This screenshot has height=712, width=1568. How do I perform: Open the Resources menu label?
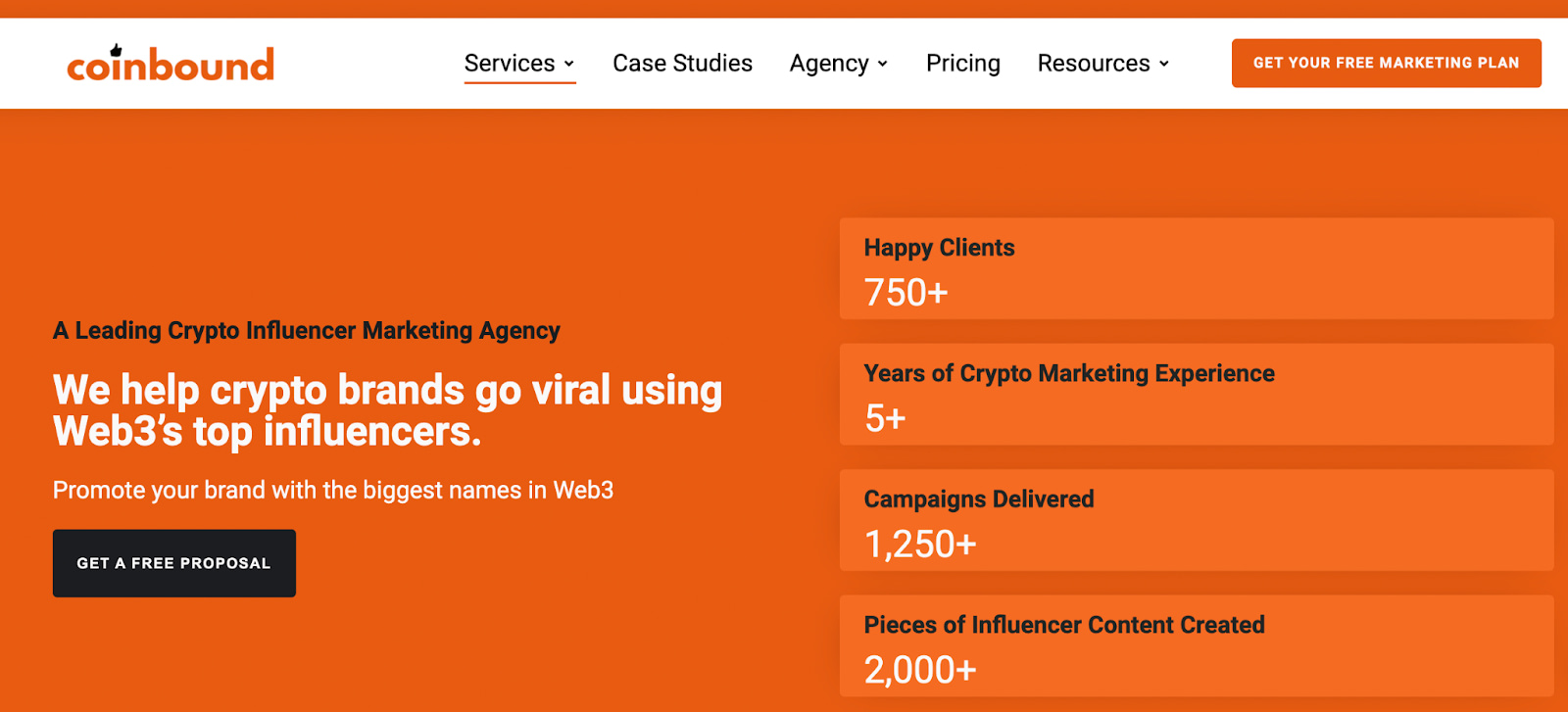tap(1094, 64)
